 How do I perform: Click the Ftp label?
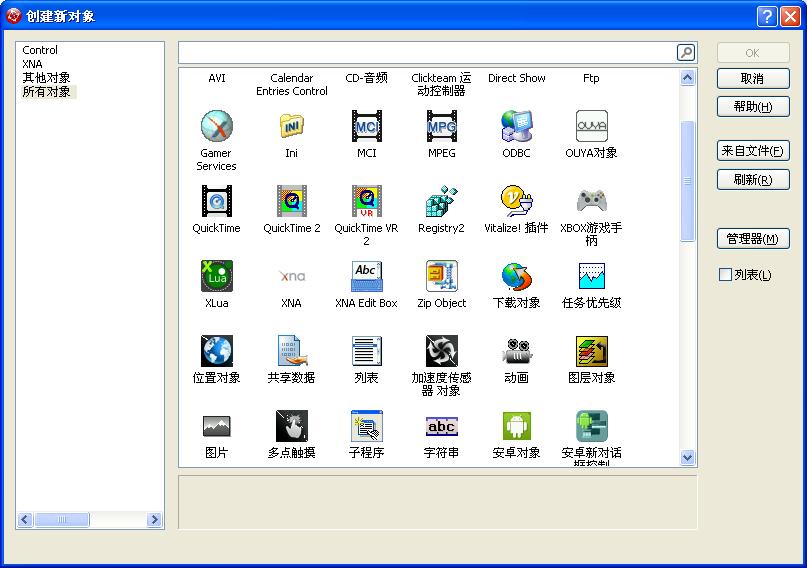[x=591, y=78]
